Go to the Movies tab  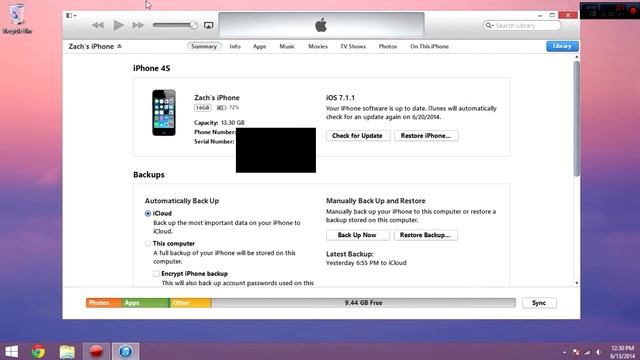(x=318, y=47)
